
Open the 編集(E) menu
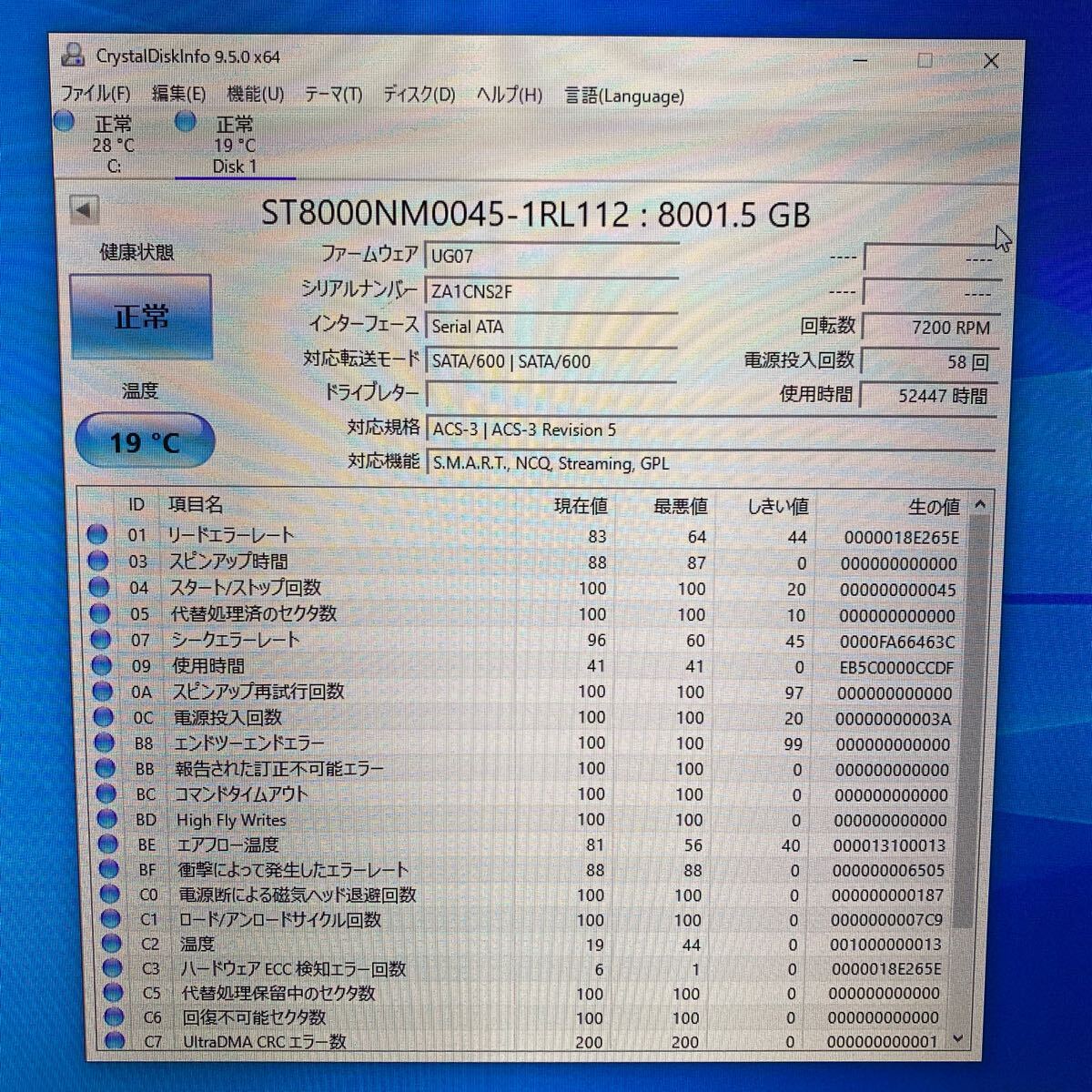(178, 94)
